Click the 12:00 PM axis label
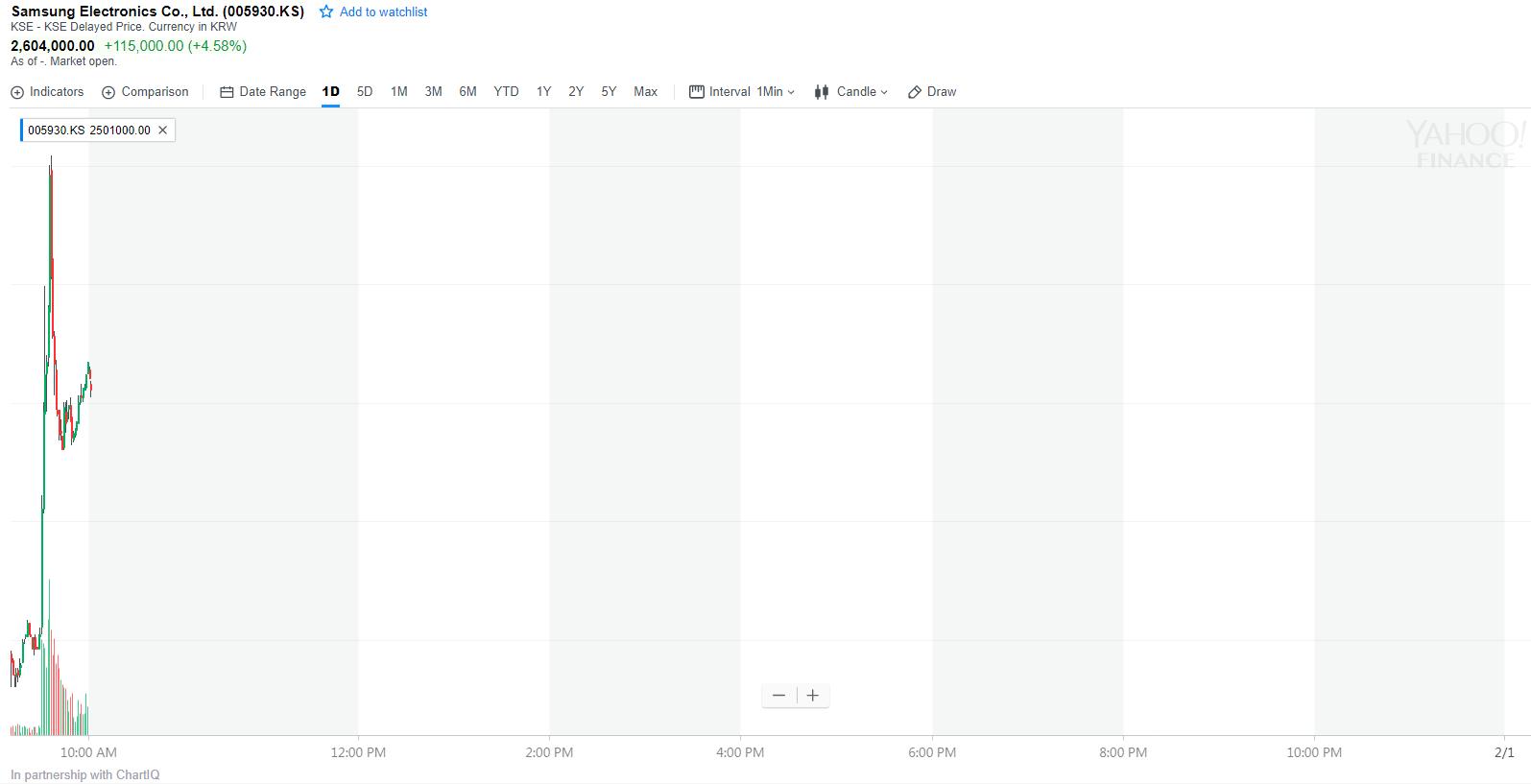The image size is (1531, 784). tap(358, 752)
